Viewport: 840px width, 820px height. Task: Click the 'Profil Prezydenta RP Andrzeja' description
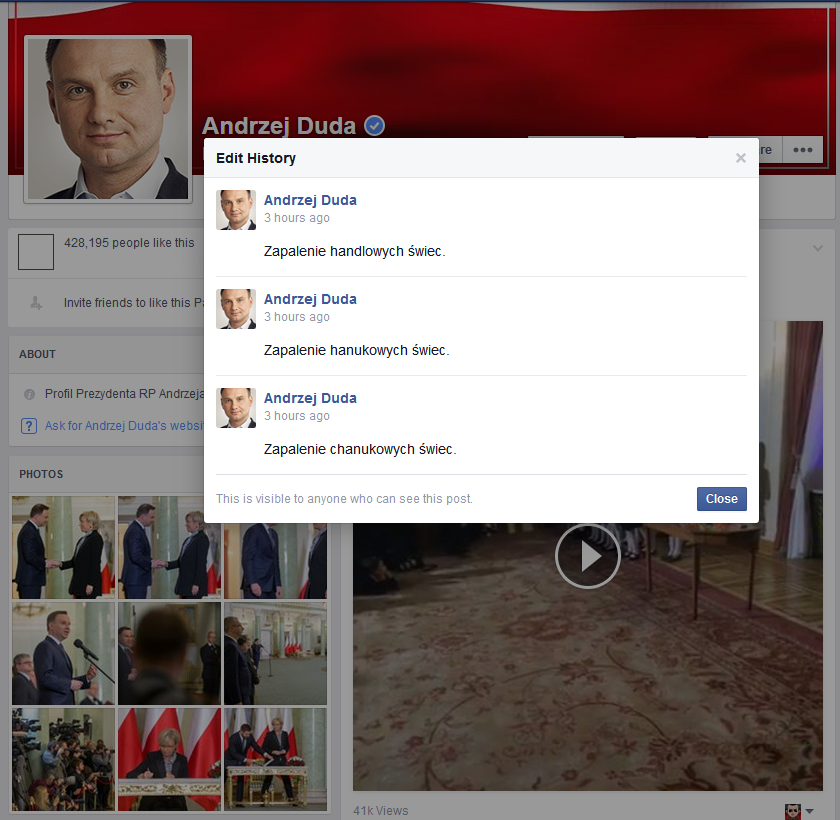[124, 394]
